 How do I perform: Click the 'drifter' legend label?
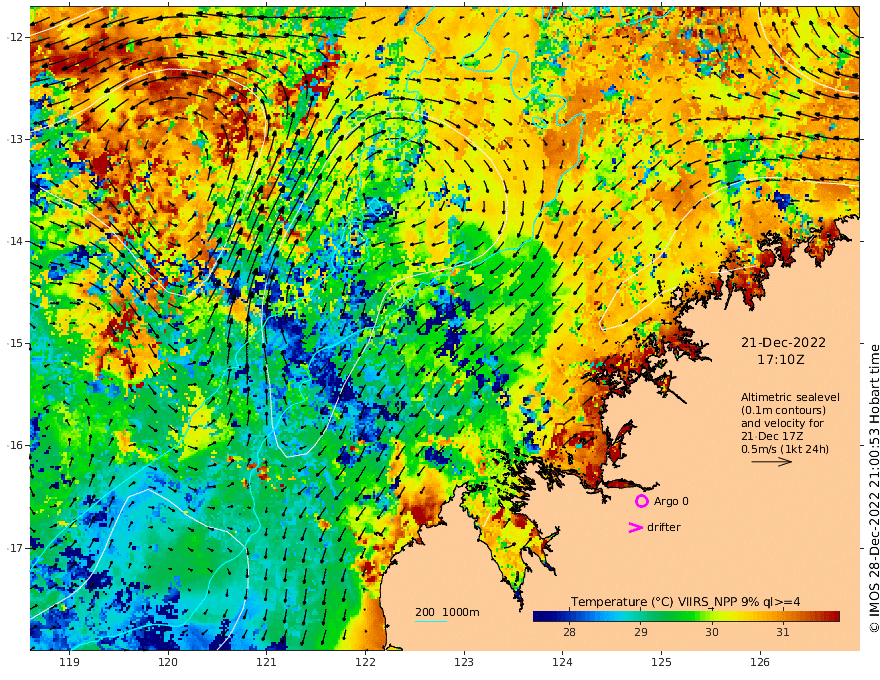click(x=664, y=527)
